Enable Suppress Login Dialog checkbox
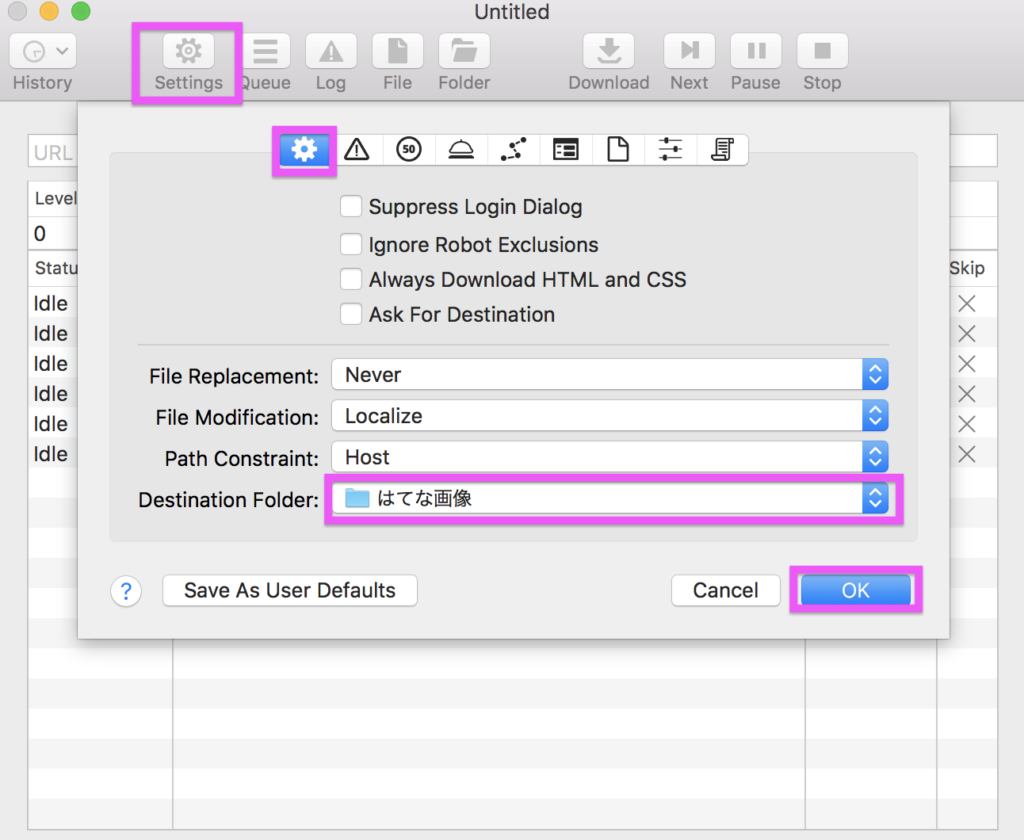This screenshot has width=1024, height=840. [351, 207]
